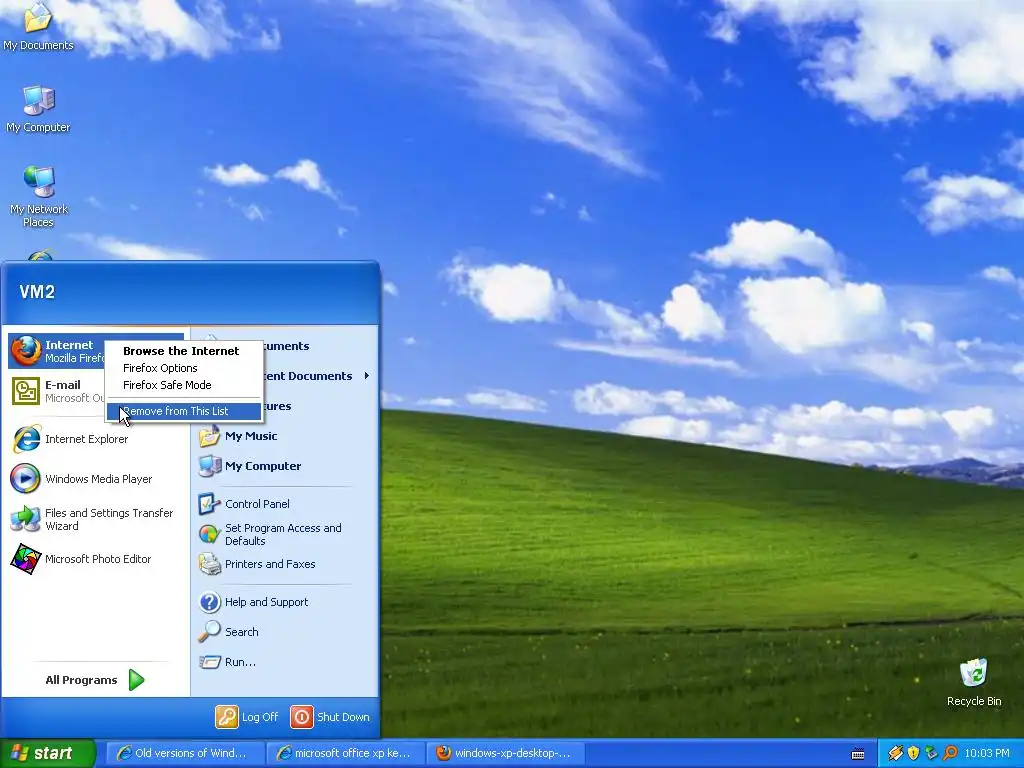Click the Run... label
This screenshot has width=1024, height=768.
tap(240, 662)
